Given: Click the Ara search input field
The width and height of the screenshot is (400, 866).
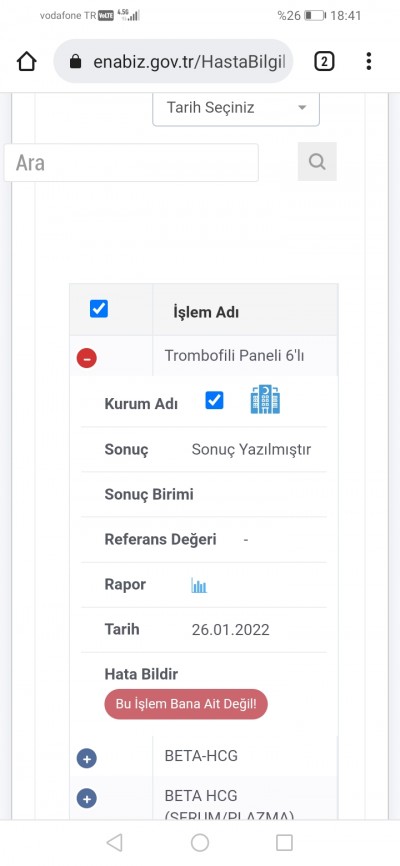Looking at the screenshot, I should [x=131, y=162].
